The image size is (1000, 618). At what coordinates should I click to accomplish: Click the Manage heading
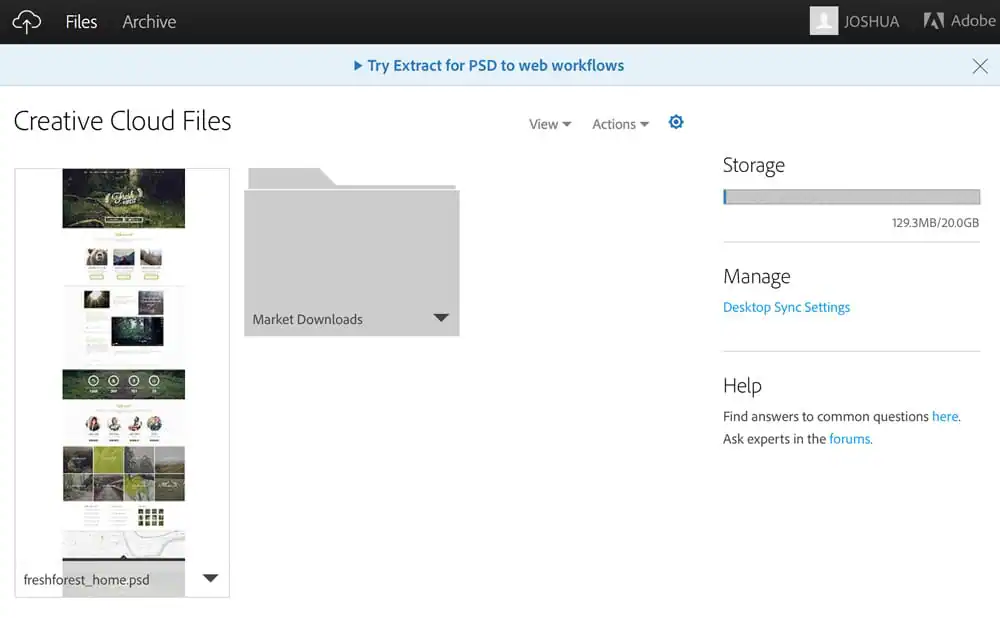pos(756,277)
